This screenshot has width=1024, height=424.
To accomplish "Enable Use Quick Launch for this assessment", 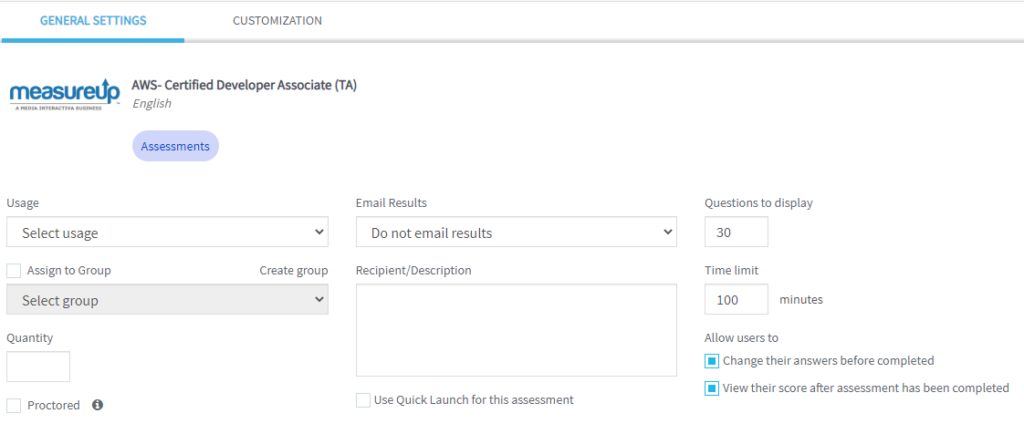I will [x=362, y=400].
